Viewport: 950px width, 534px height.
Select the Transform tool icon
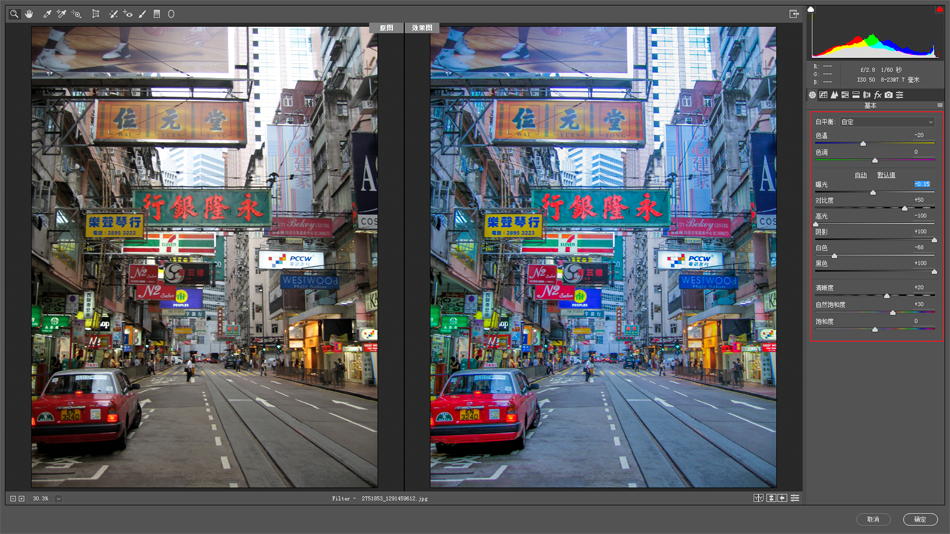click(x=96, y=14)
